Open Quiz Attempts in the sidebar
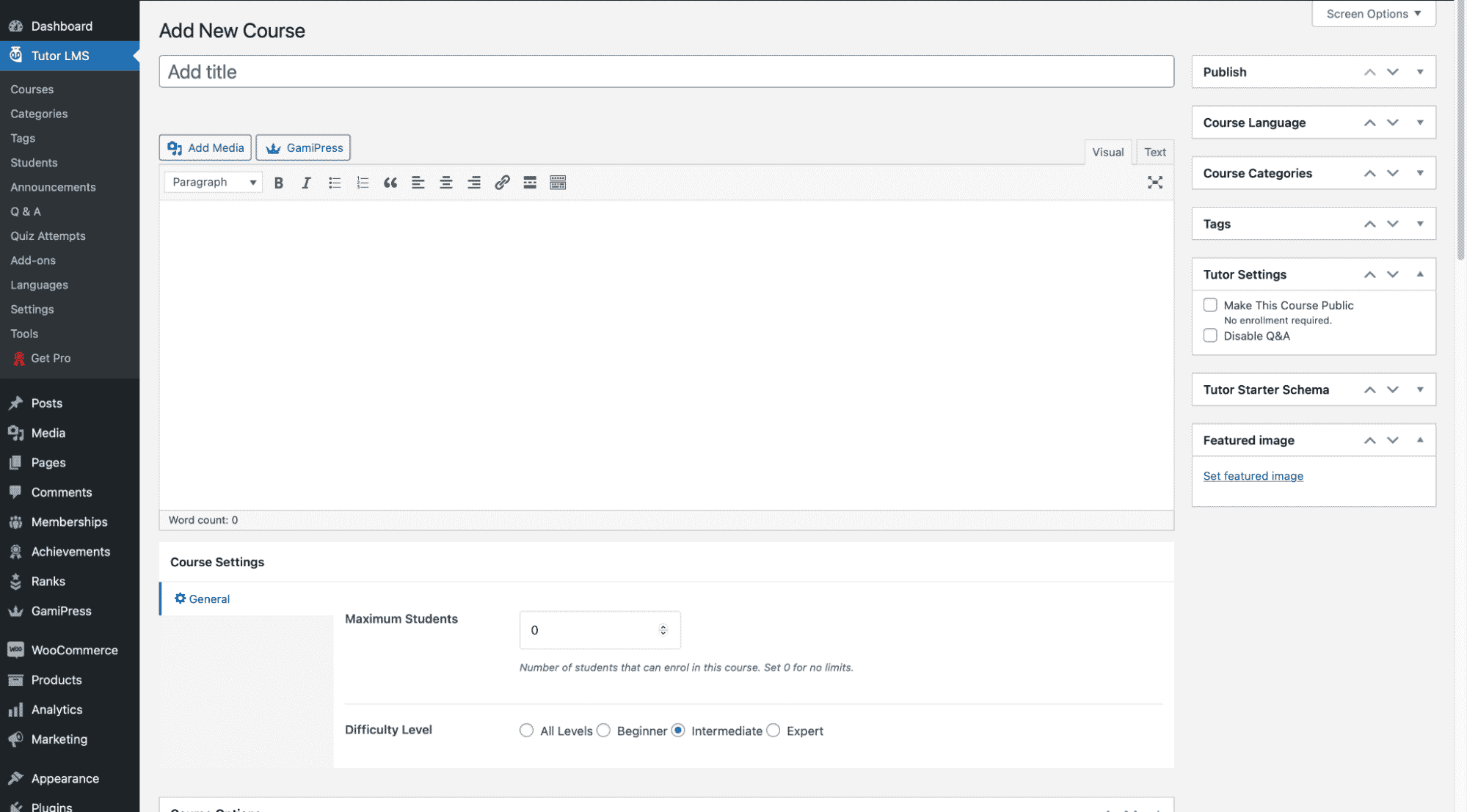This screenshot has height=812, width=1467. (47, 235)
